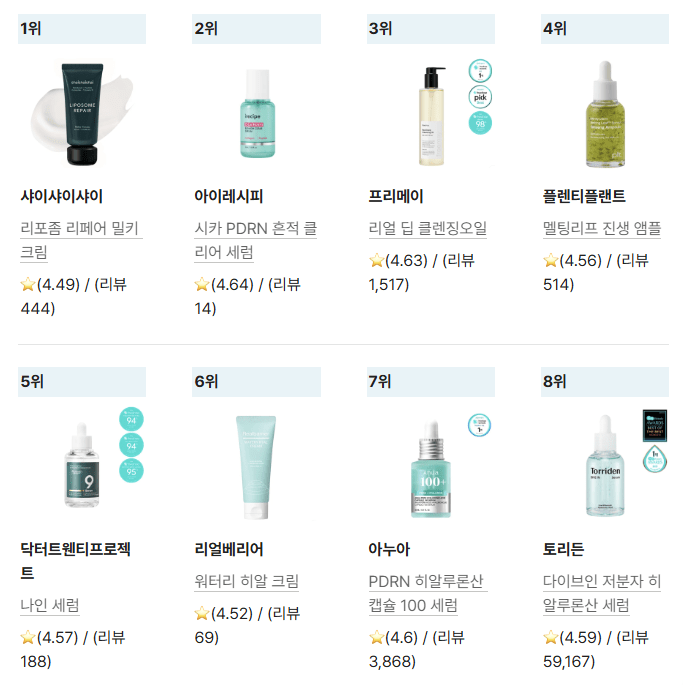Select the dark Liposome Repair tube image

coord(82,114)
